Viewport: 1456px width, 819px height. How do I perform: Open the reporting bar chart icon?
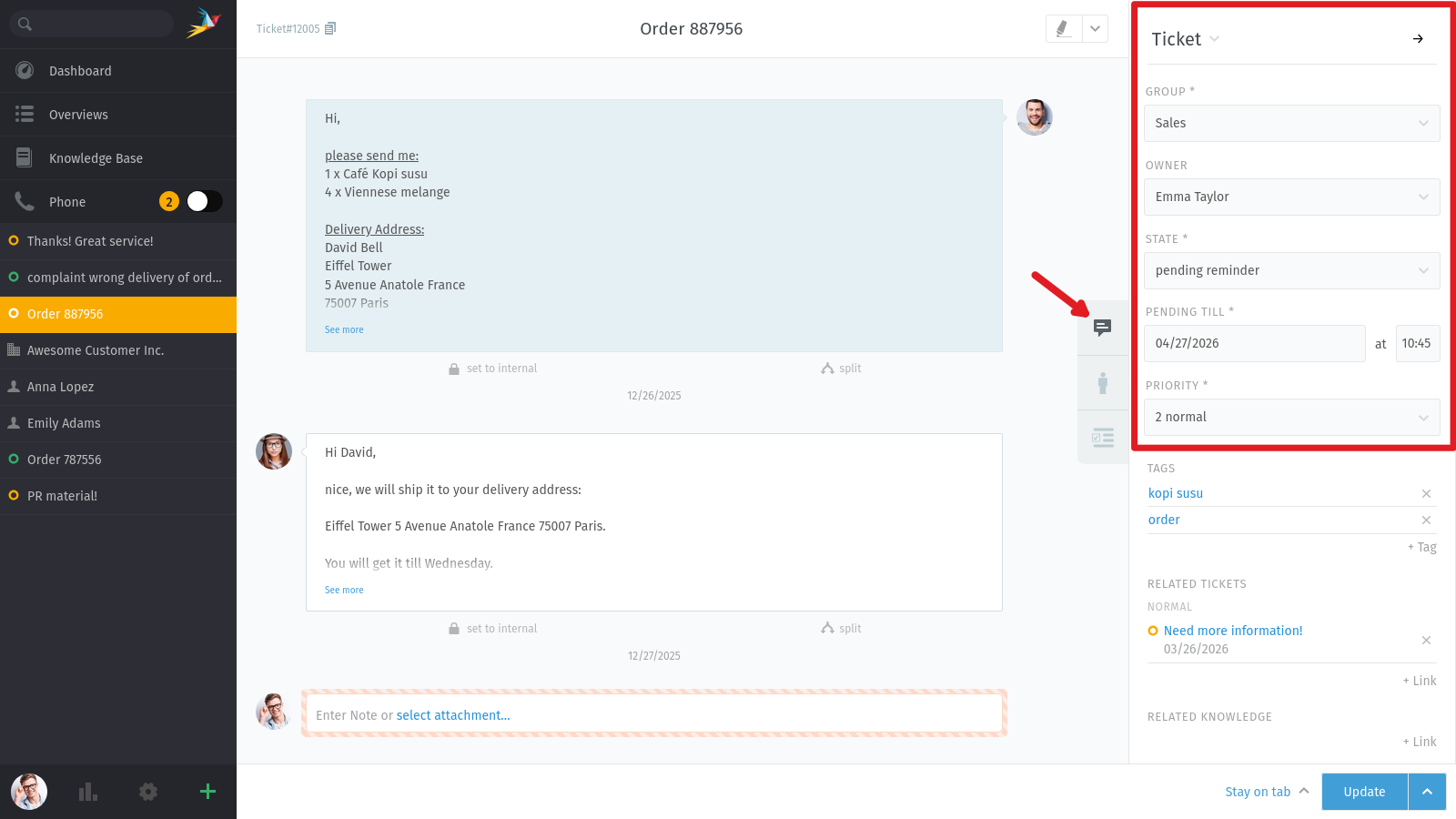click(x=88, y=792)
